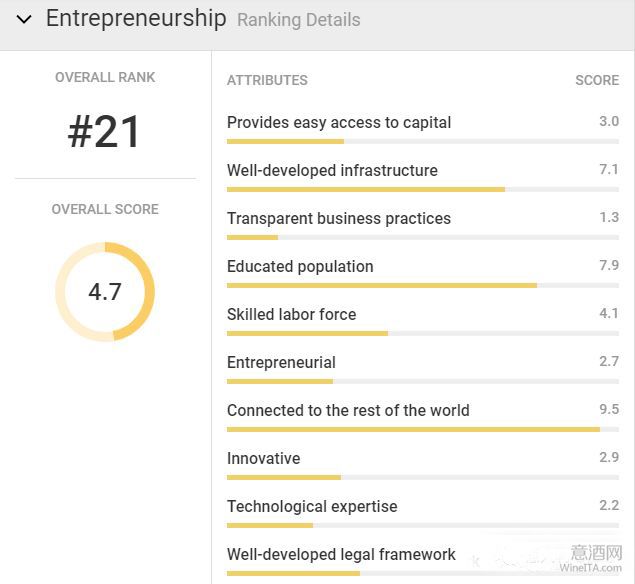
Task: Click the 9.5 score value
Action: tap(609, 409)
